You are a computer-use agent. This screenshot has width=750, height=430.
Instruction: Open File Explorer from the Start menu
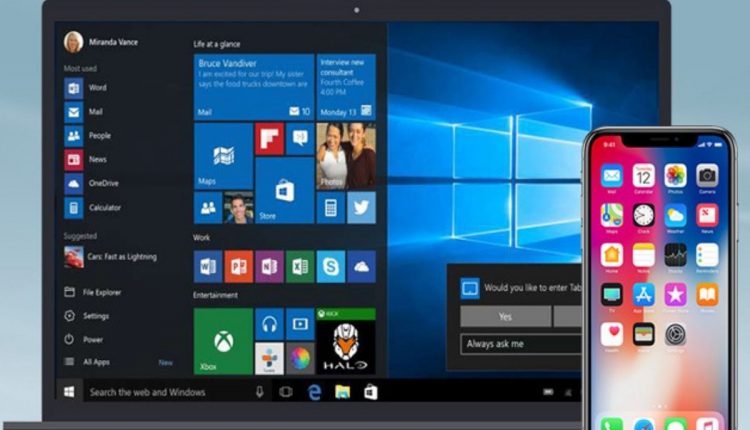93,292
